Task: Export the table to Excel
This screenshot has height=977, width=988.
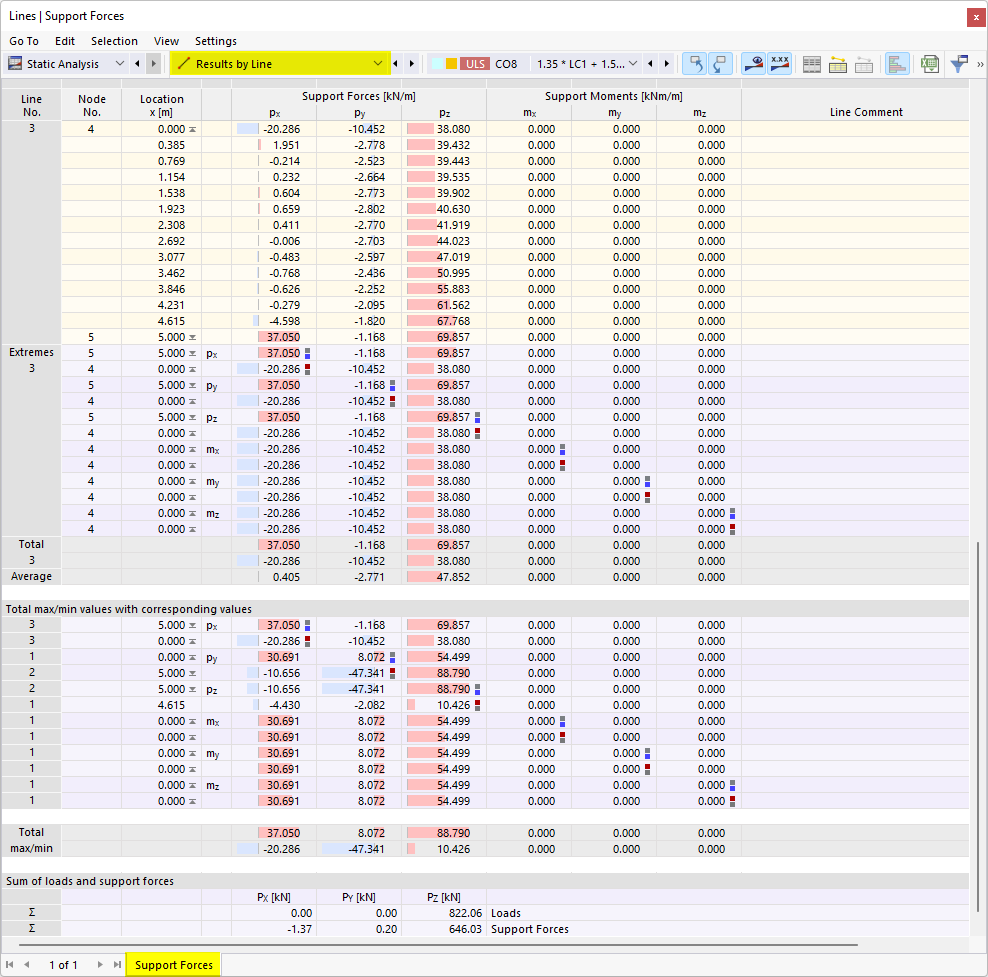Action: (930, 63)
